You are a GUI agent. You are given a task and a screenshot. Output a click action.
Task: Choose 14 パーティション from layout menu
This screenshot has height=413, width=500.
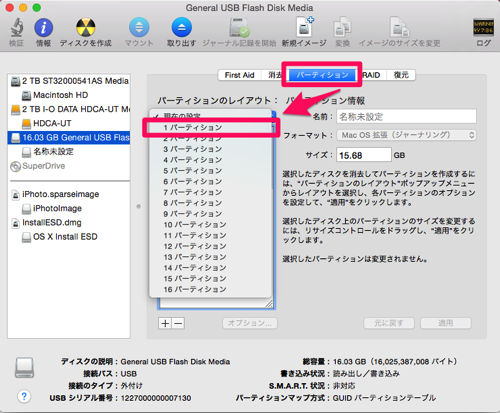(211, 268)
